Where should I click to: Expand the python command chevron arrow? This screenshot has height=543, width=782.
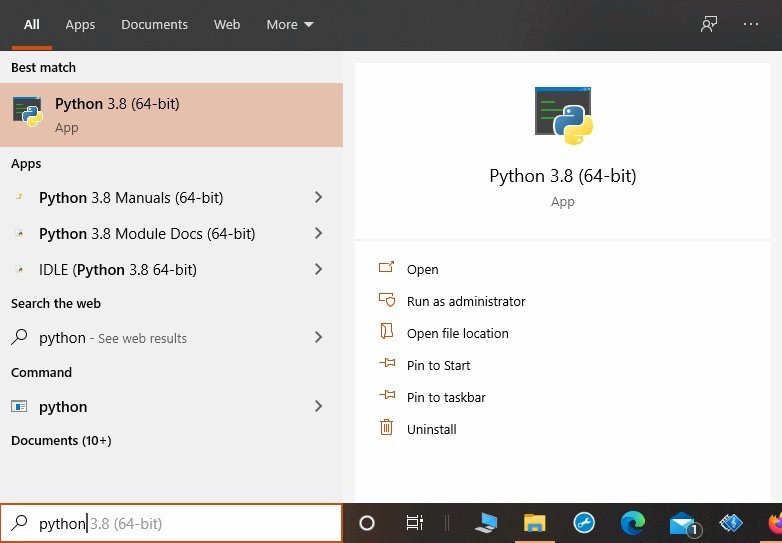[318, 406]
